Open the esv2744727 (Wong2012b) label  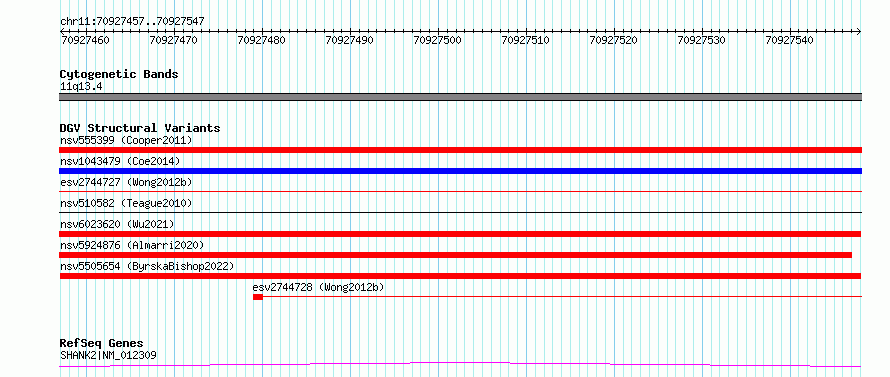click(126, 182)
